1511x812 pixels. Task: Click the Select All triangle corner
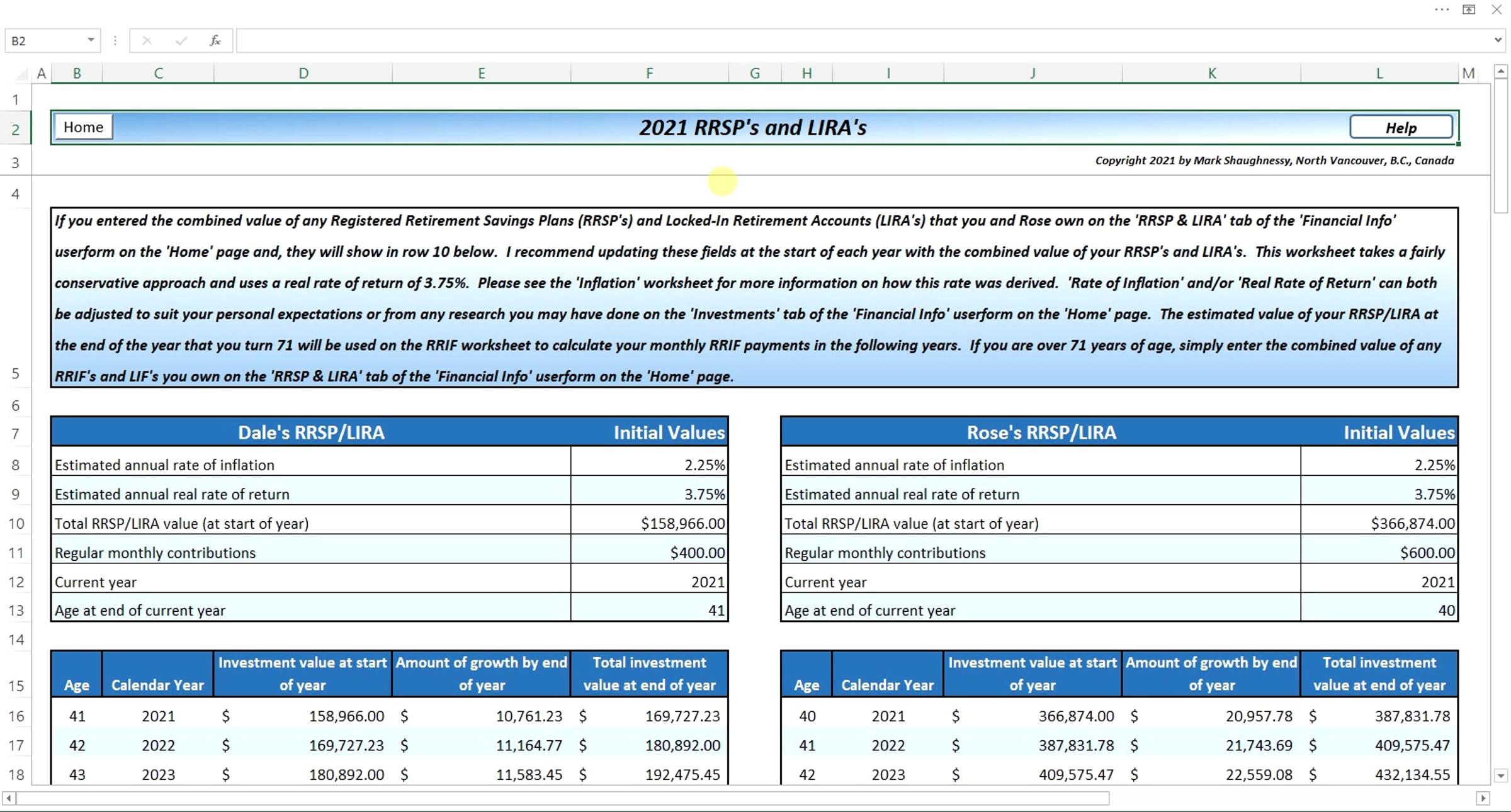[x=23, y=74]
